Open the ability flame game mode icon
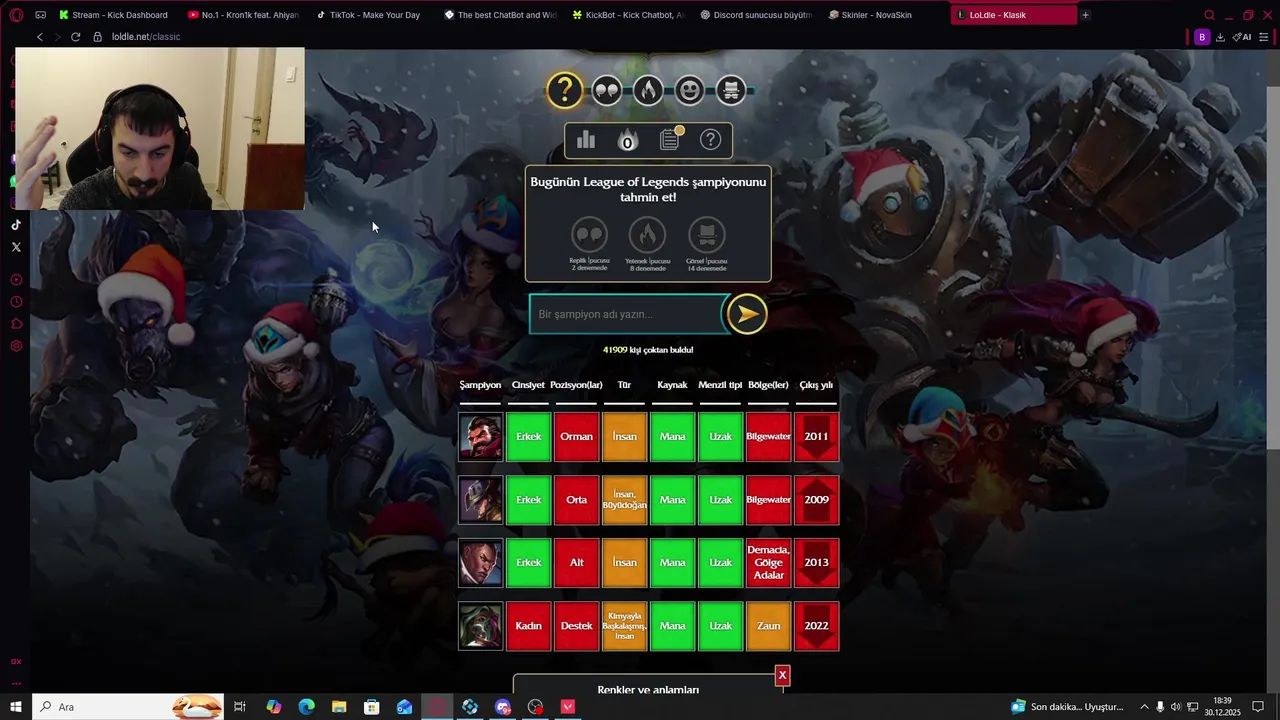Image resolution: width=1280 pixels, height=720 pixels. [x=648, y=91]
